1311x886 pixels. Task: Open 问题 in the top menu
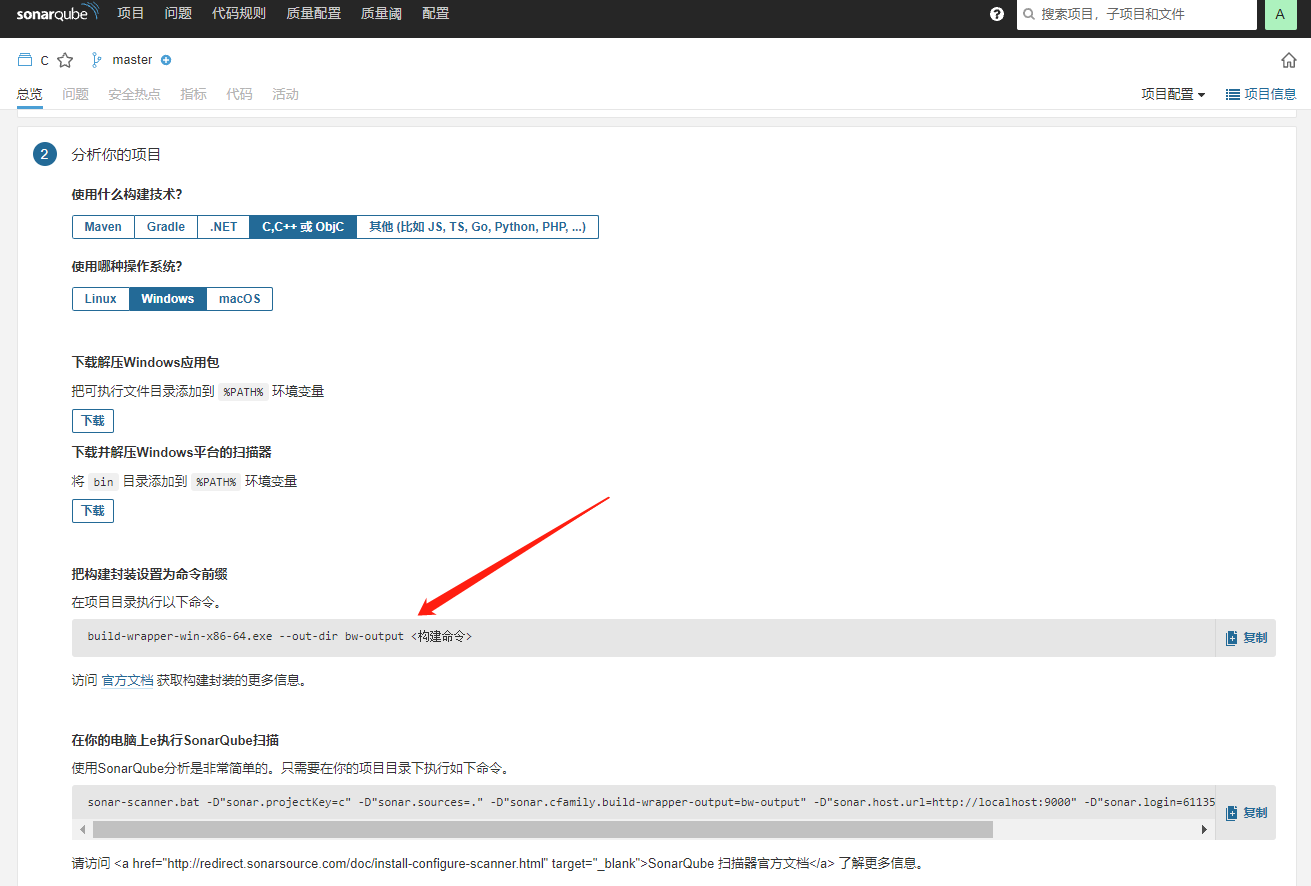178,14
